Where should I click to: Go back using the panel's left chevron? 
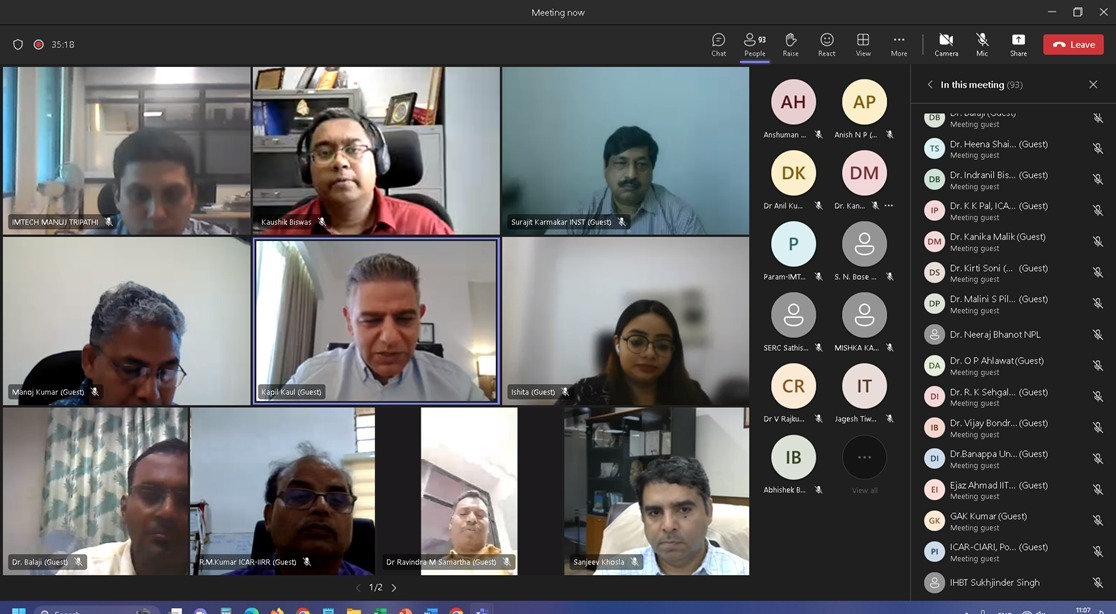930,85
